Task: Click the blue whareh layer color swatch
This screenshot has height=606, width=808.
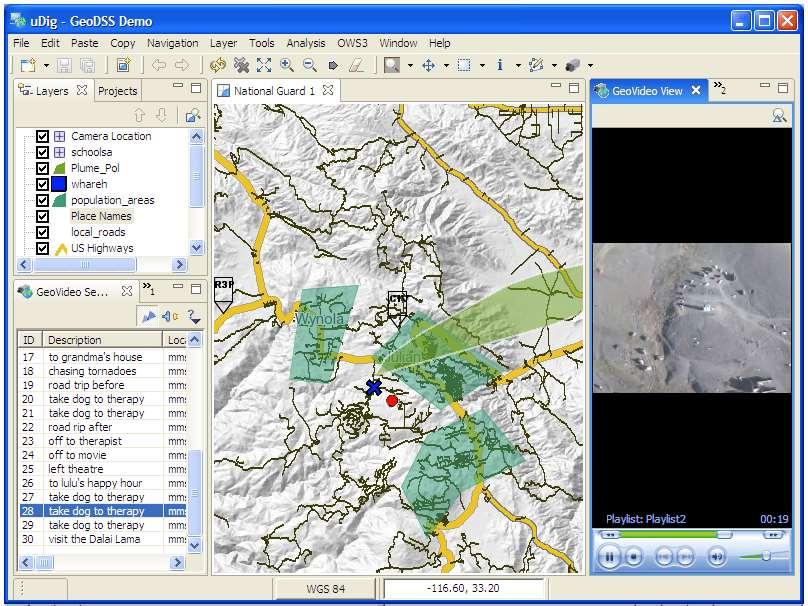Action: point(59,184)
